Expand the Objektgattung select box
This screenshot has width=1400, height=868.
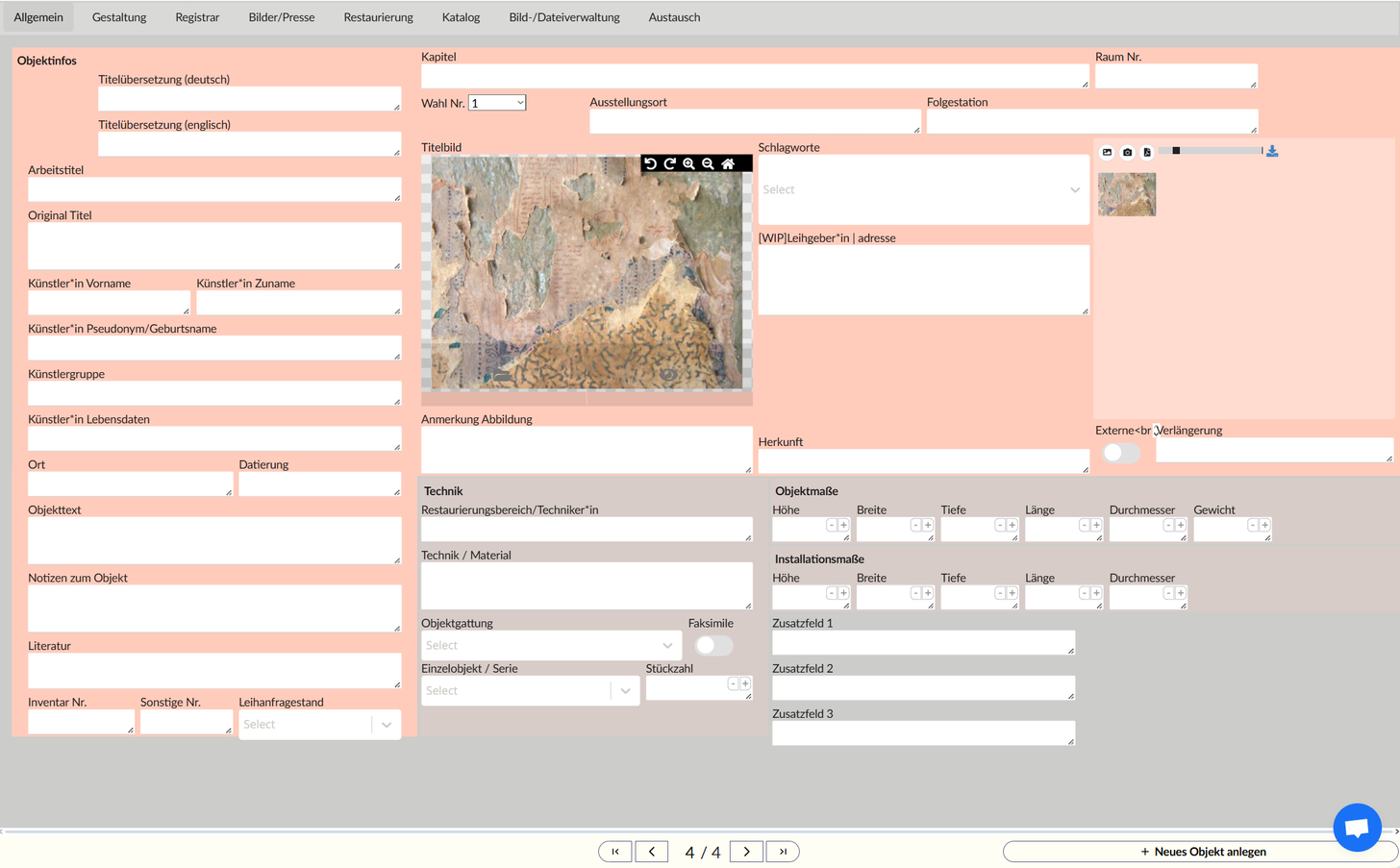551,645
